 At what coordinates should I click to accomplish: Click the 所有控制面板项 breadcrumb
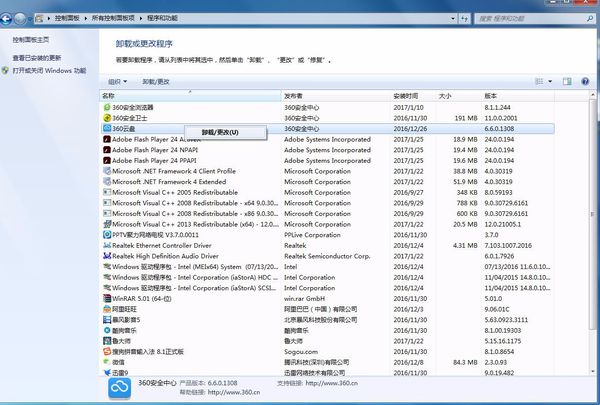tap(113, 18)
